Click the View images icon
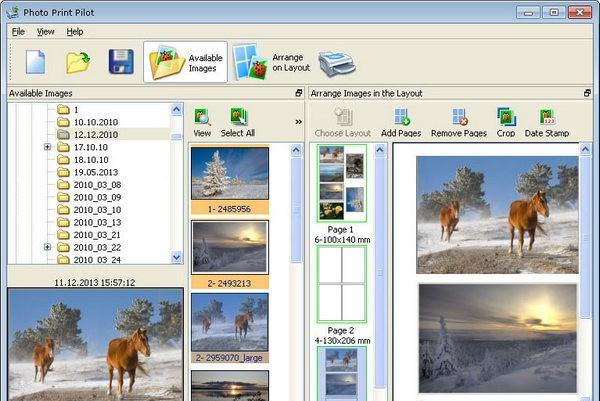The image size is (600, 401). click(x=202, y=122)
